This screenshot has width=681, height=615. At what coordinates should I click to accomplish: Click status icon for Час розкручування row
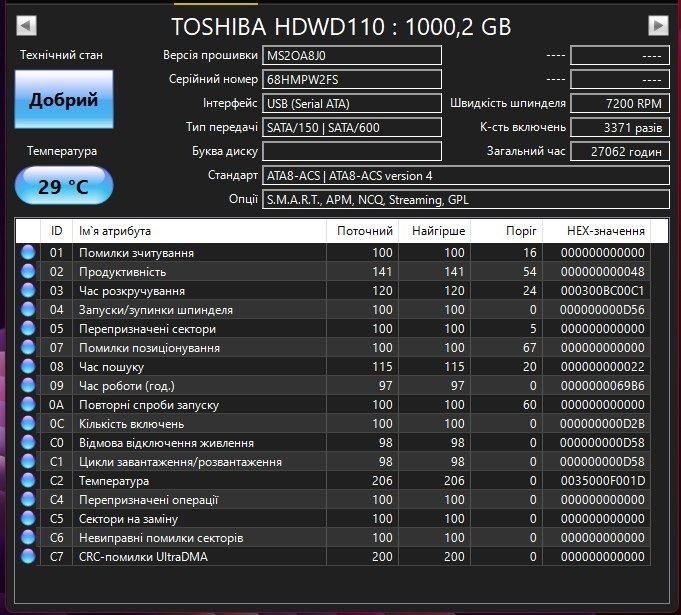(28, 291)
